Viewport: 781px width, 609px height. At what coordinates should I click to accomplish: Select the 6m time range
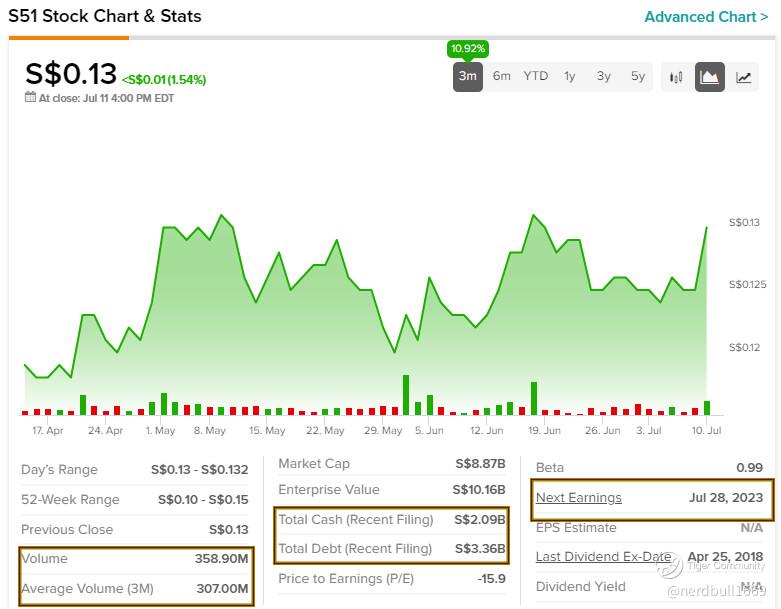[502, 77]
